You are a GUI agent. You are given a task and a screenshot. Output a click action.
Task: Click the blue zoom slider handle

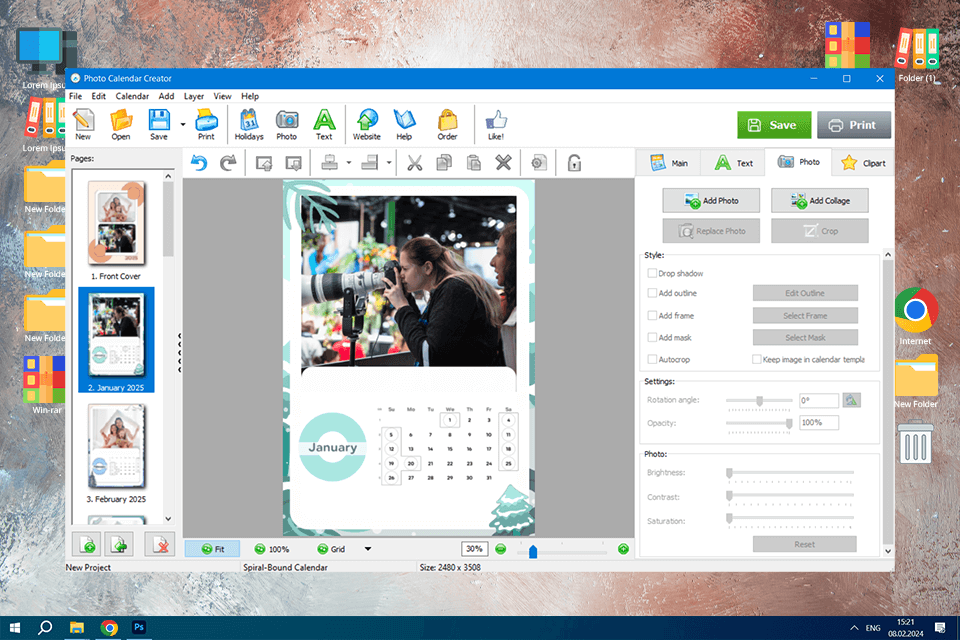coord(533,551)
